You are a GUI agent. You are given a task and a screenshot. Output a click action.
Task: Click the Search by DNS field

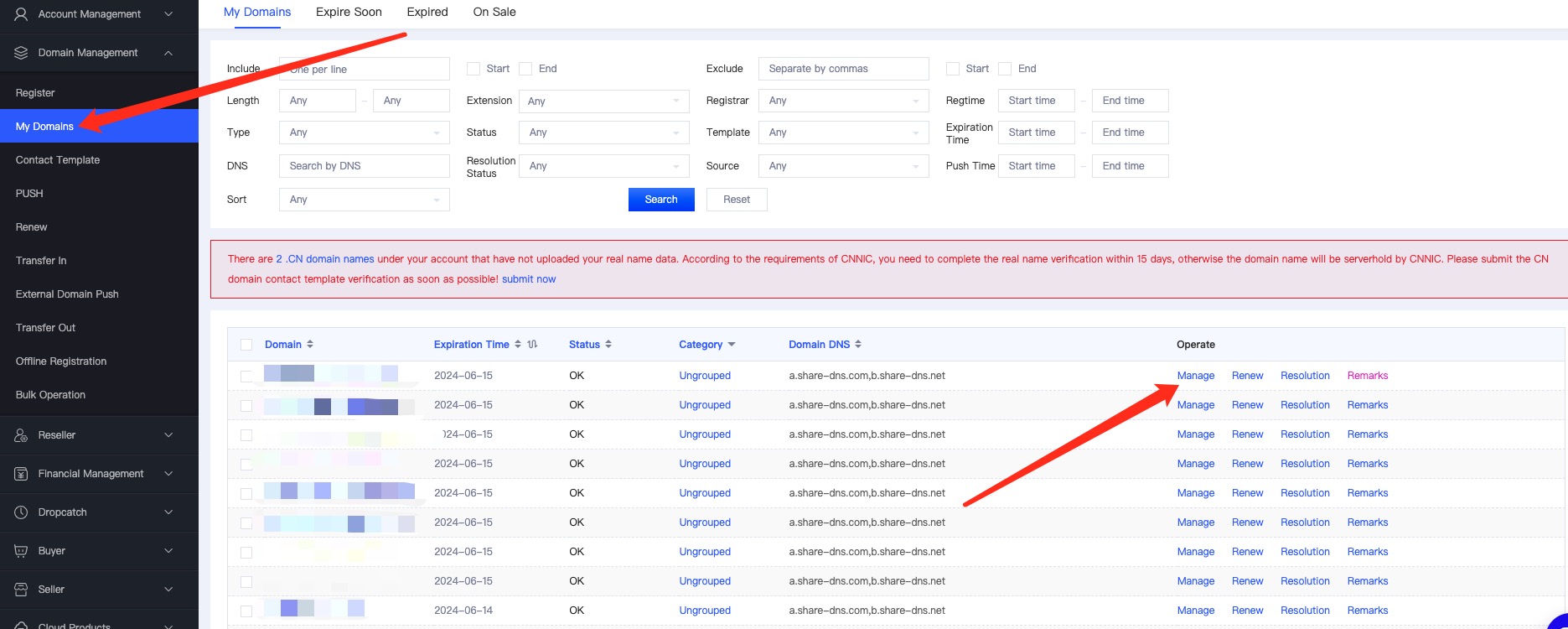pyautogui.click(x=364, y=166)
